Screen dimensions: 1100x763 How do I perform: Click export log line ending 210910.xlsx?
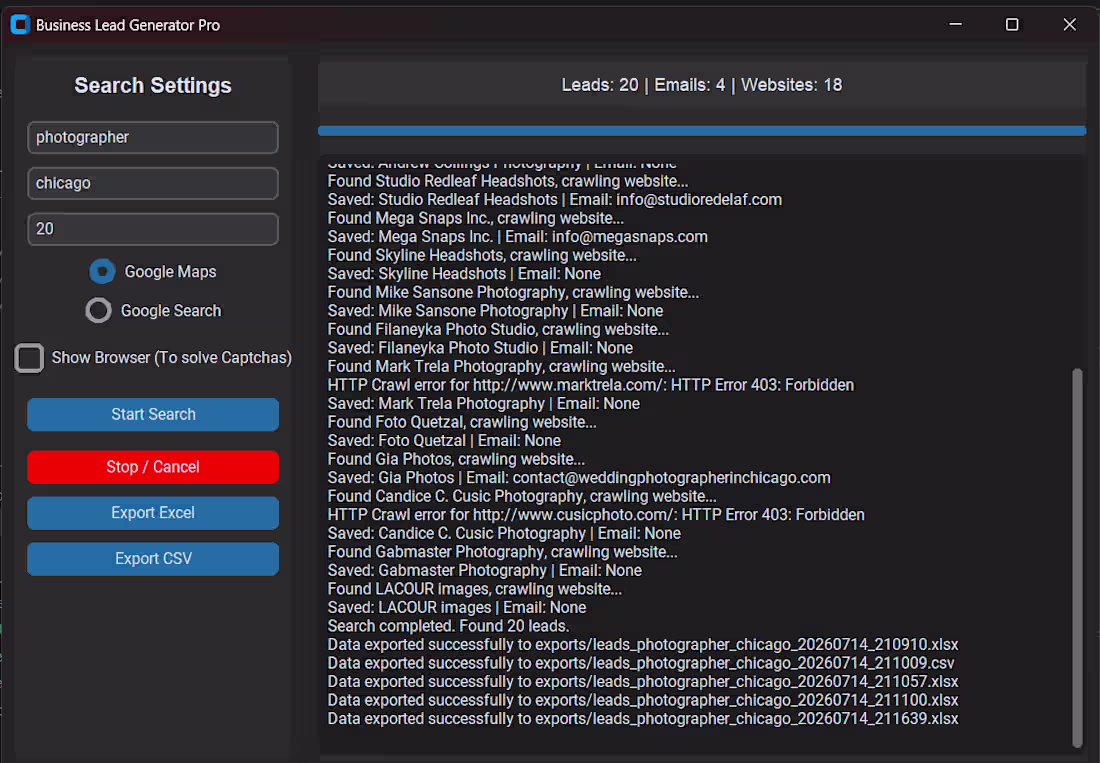pyautogui.click(x=643, y=644)
